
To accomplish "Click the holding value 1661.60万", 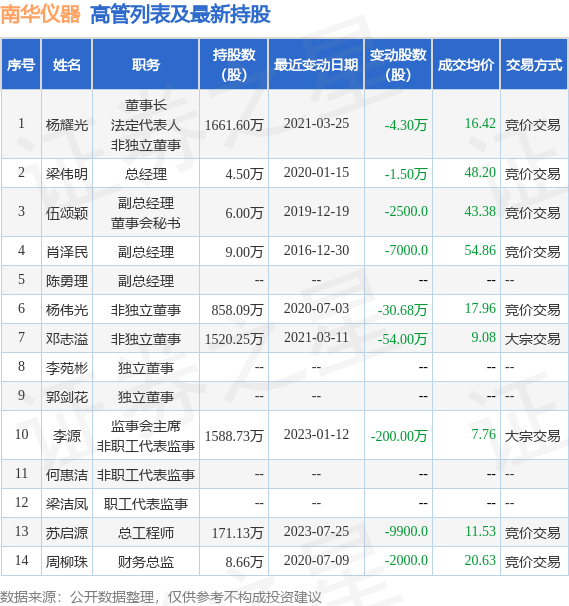I will (234, 125).
